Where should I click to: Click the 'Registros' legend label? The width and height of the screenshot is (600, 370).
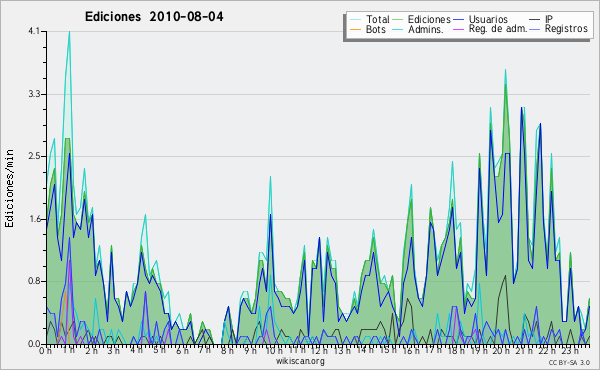click(566, 29)
